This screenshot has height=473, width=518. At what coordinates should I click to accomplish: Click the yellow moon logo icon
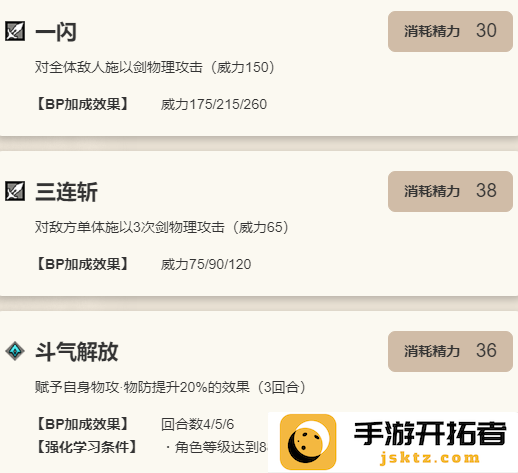(x=308, y=442)
